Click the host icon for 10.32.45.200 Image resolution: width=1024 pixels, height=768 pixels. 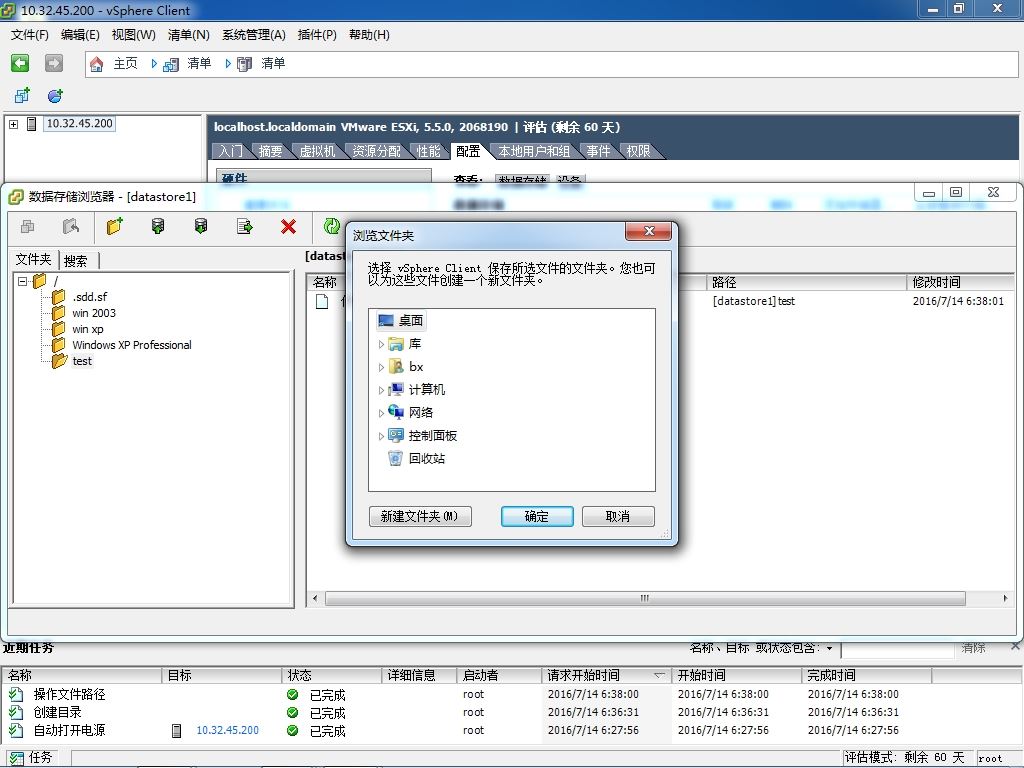31,123
